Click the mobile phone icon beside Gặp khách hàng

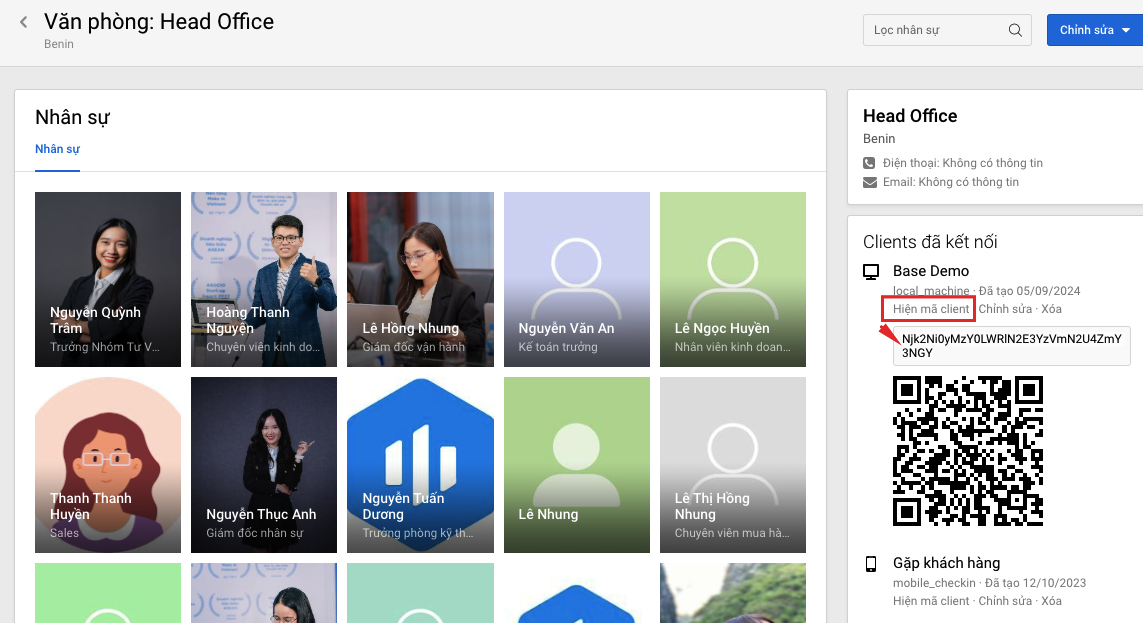(x=870, y=564)
